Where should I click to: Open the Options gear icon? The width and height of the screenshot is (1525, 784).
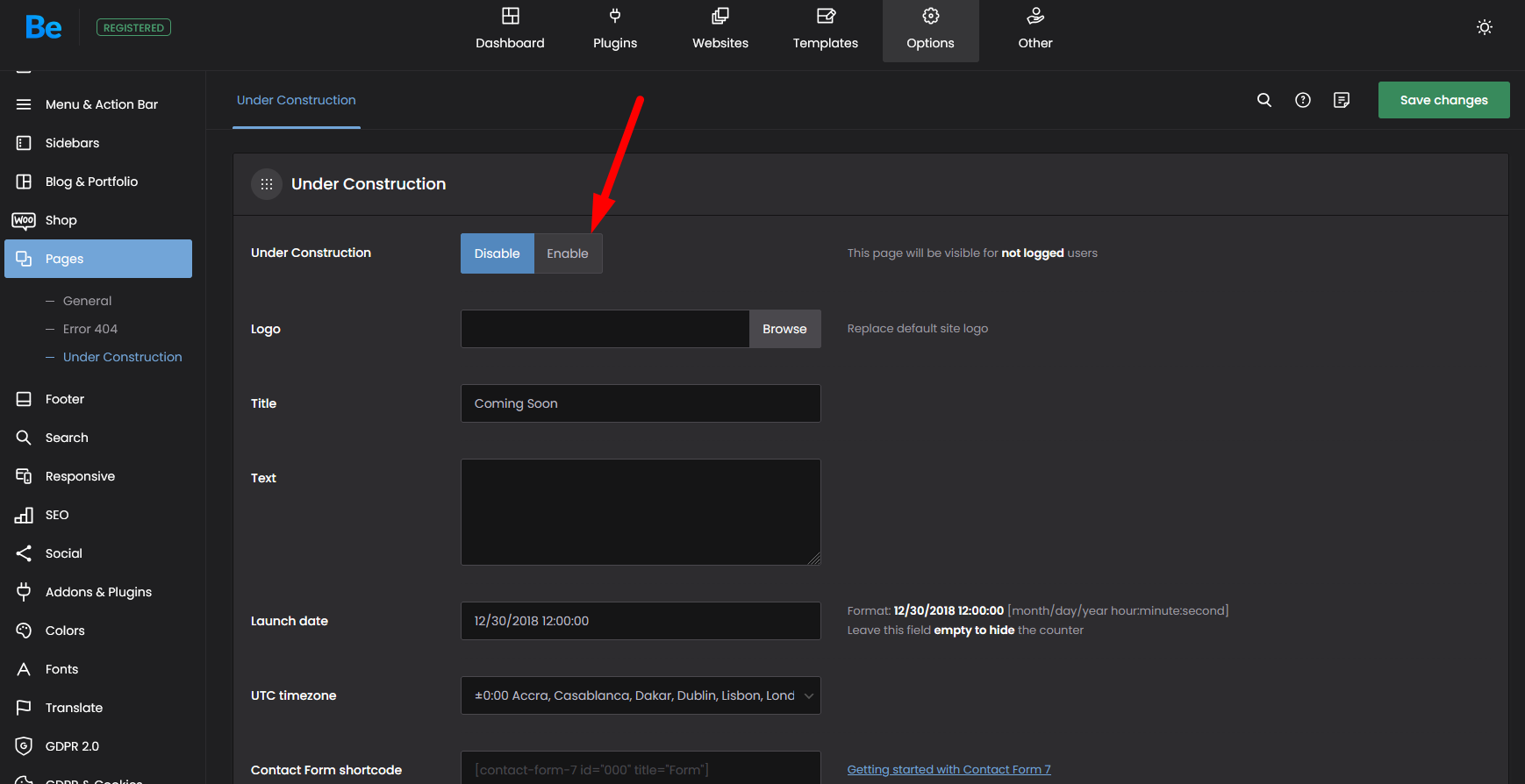[x=931, y=16]
